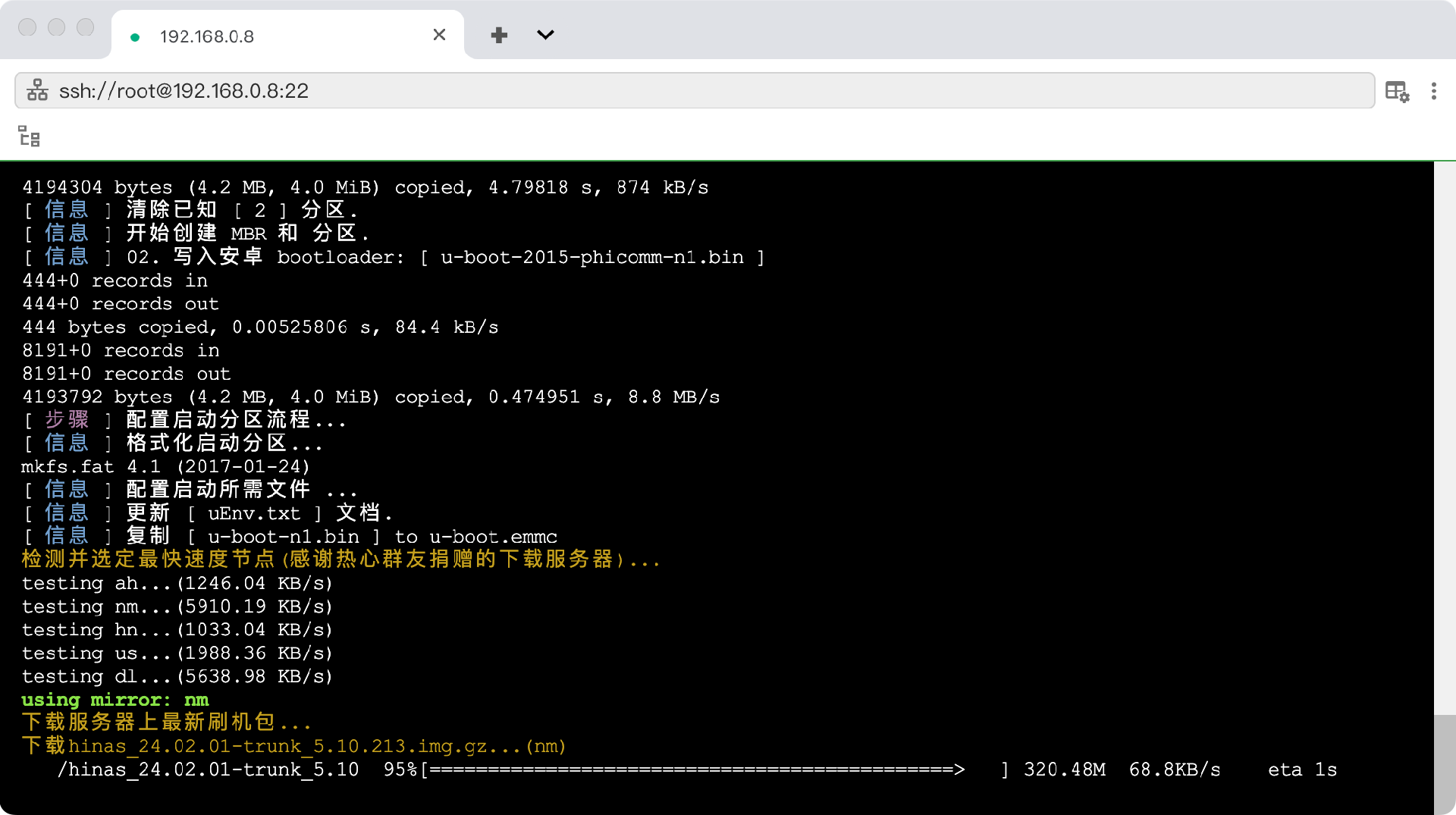Image resolution: width=1456 pixels, height=815 pixels.
Task: Click the terminal vertical scrollbar thumb
Action: (x=1444, y=762)
